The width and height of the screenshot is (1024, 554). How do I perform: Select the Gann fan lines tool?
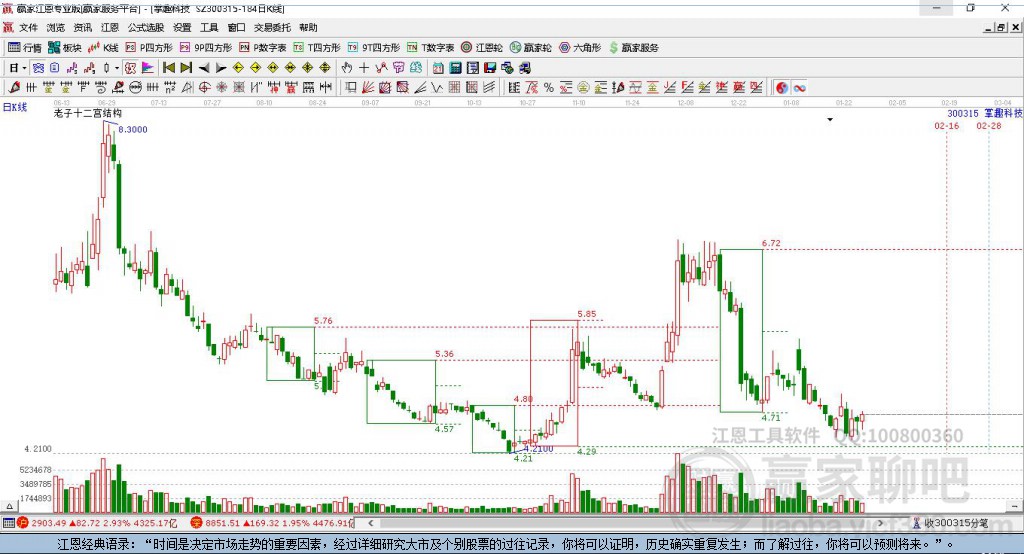[x=368, y=88]
